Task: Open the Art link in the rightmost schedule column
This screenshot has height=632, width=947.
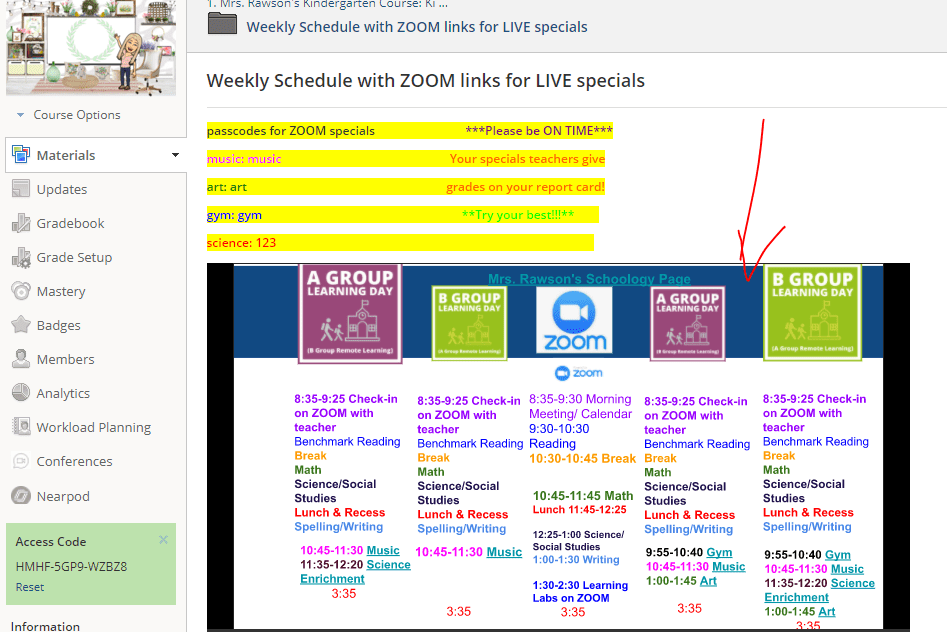Action: 827,611
